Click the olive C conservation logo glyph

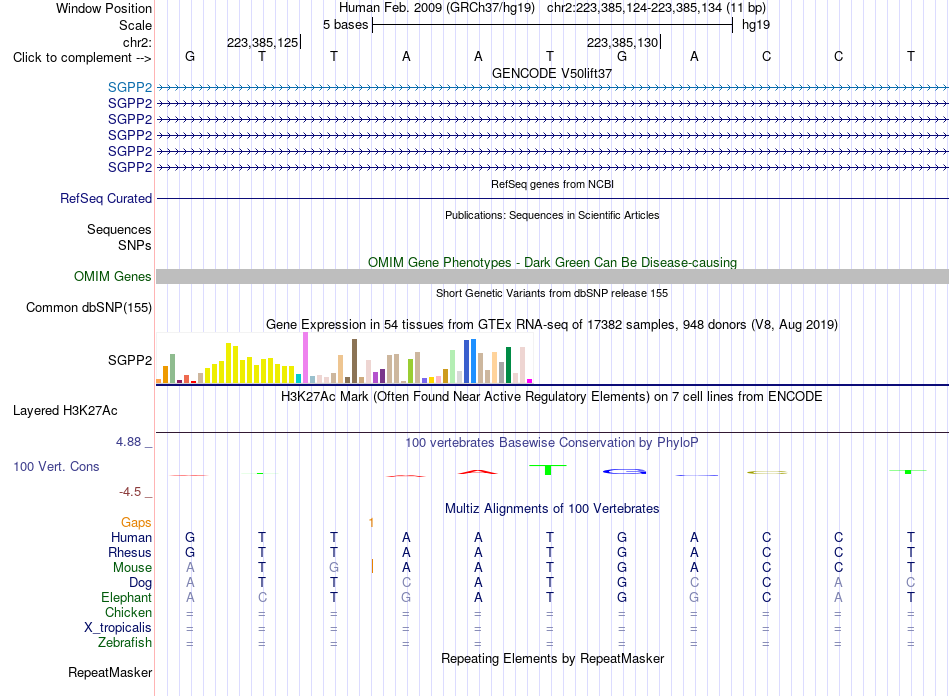[766, 472]
